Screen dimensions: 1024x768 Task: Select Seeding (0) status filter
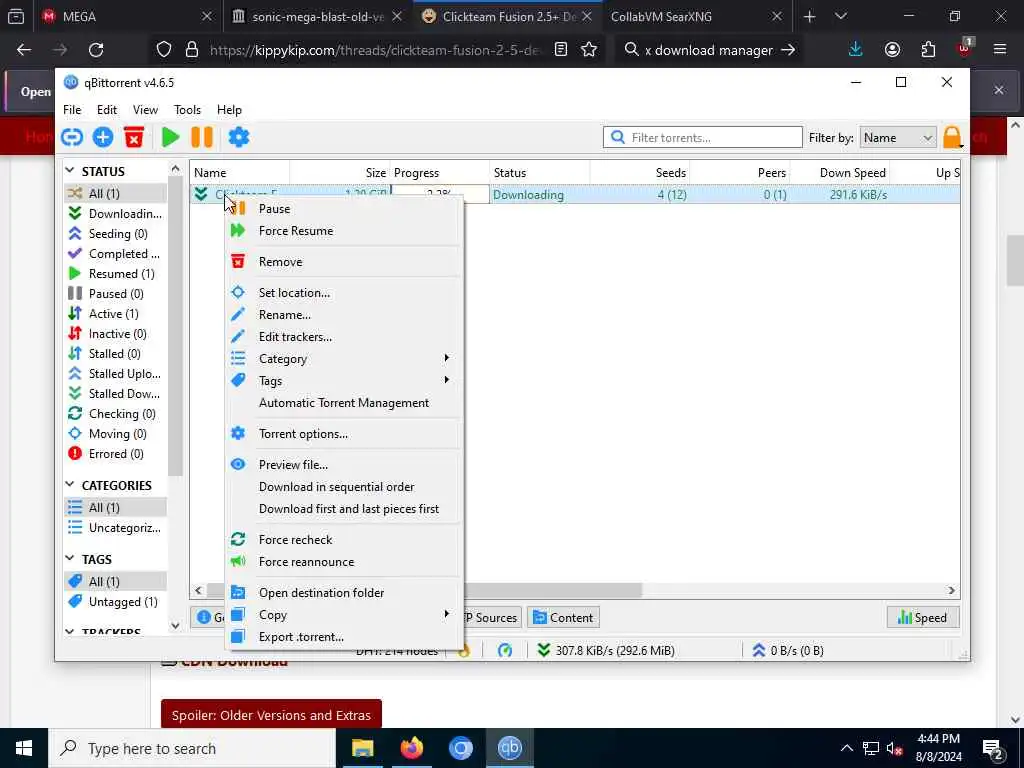point(116,234)
